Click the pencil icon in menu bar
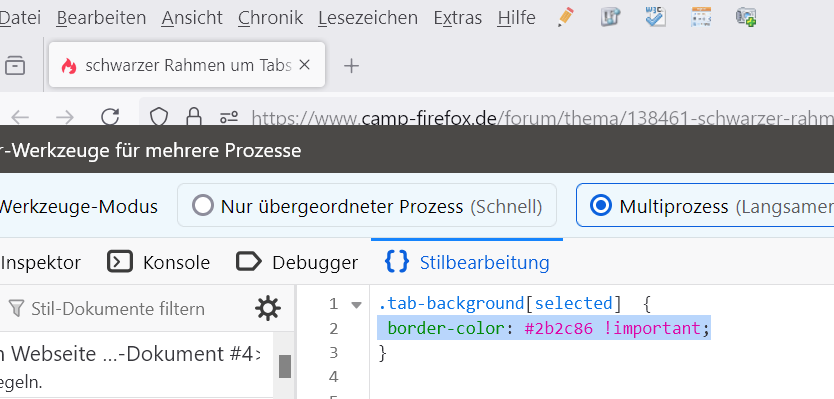 point(566,17)
